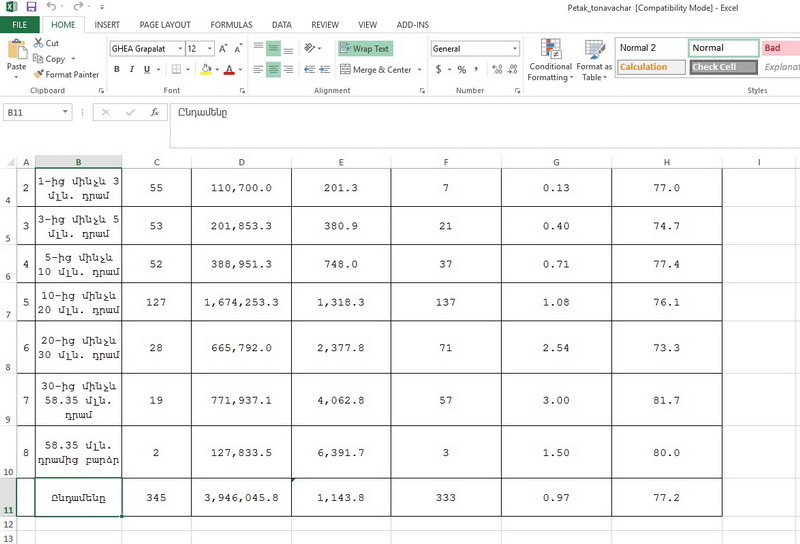This screenshot has width=800, height=544.
Task: Click the Merge & Center button
Action: tap(375, 70)
